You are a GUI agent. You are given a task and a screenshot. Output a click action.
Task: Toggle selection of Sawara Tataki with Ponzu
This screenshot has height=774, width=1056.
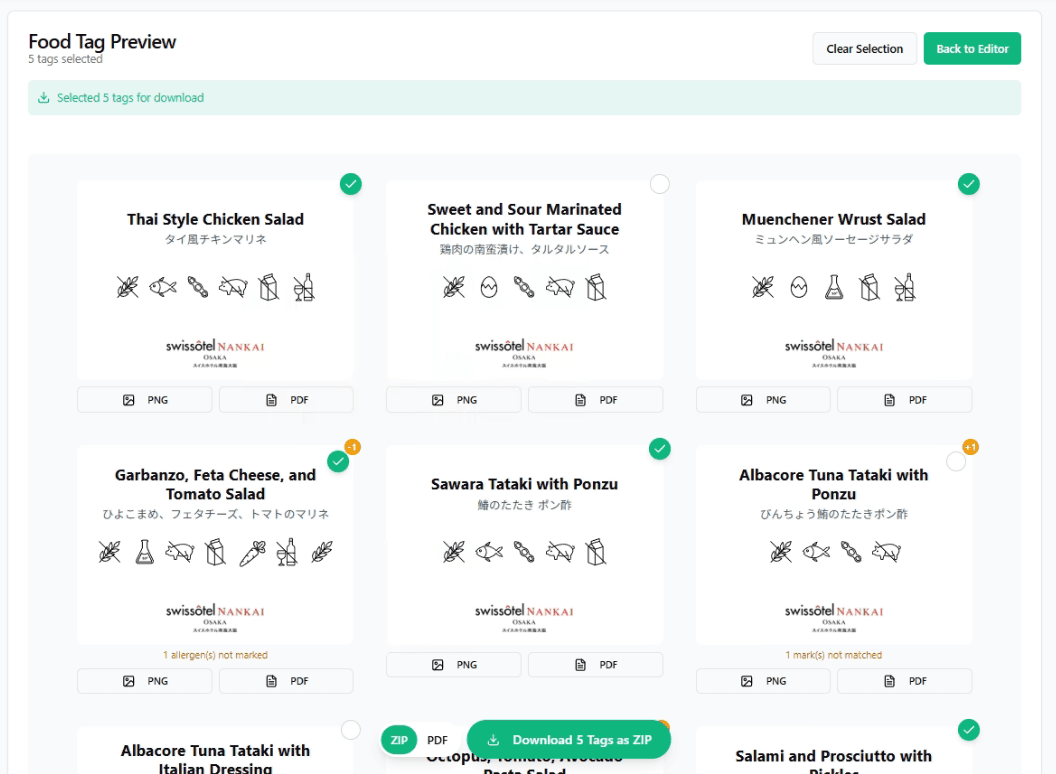660,449
